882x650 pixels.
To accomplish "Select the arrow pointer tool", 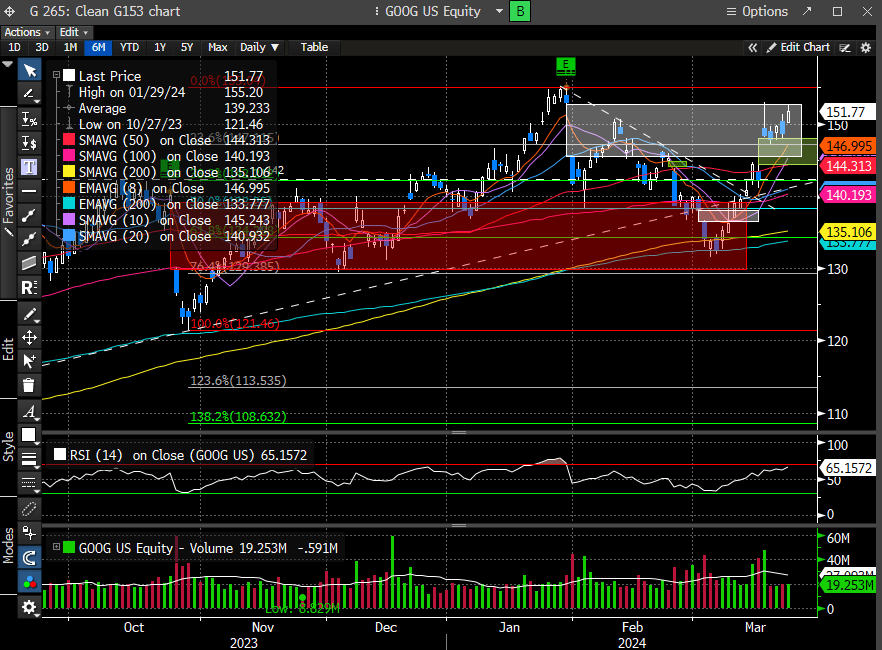I will [29, 70].
